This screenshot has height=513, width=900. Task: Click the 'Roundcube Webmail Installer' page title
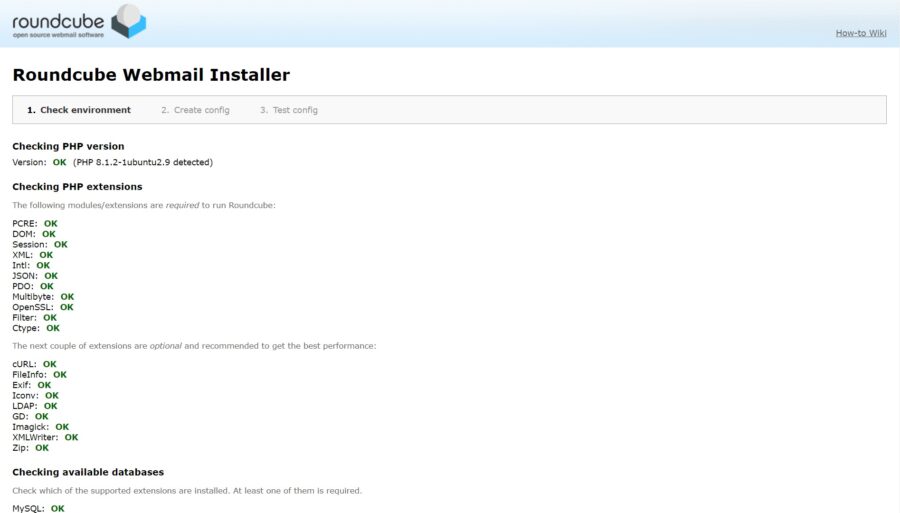[151, 75]
